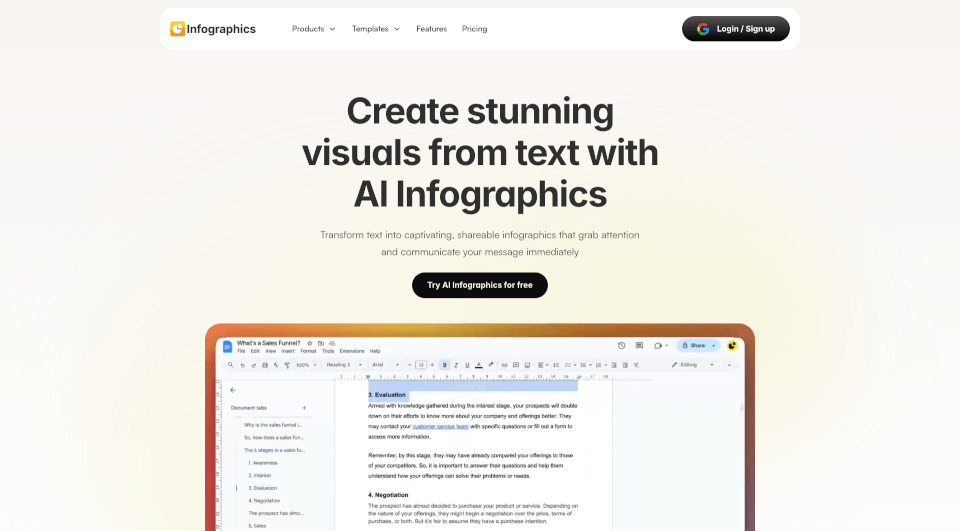Viewport: 960px width, 531px height.
Task: Click the Print icon in Docs toolbar
Action: coord(265,365)
